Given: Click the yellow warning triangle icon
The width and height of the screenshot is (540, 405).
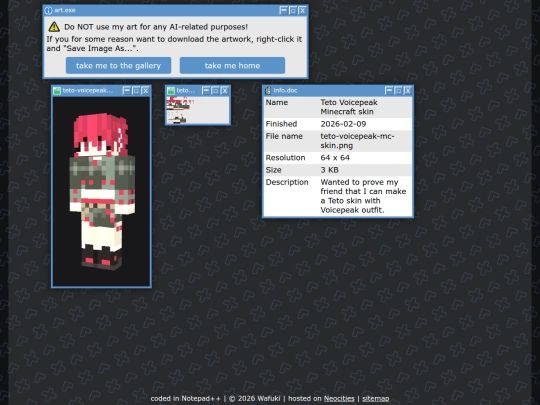Looking at the screenshot, I should [x=54, y=27].
